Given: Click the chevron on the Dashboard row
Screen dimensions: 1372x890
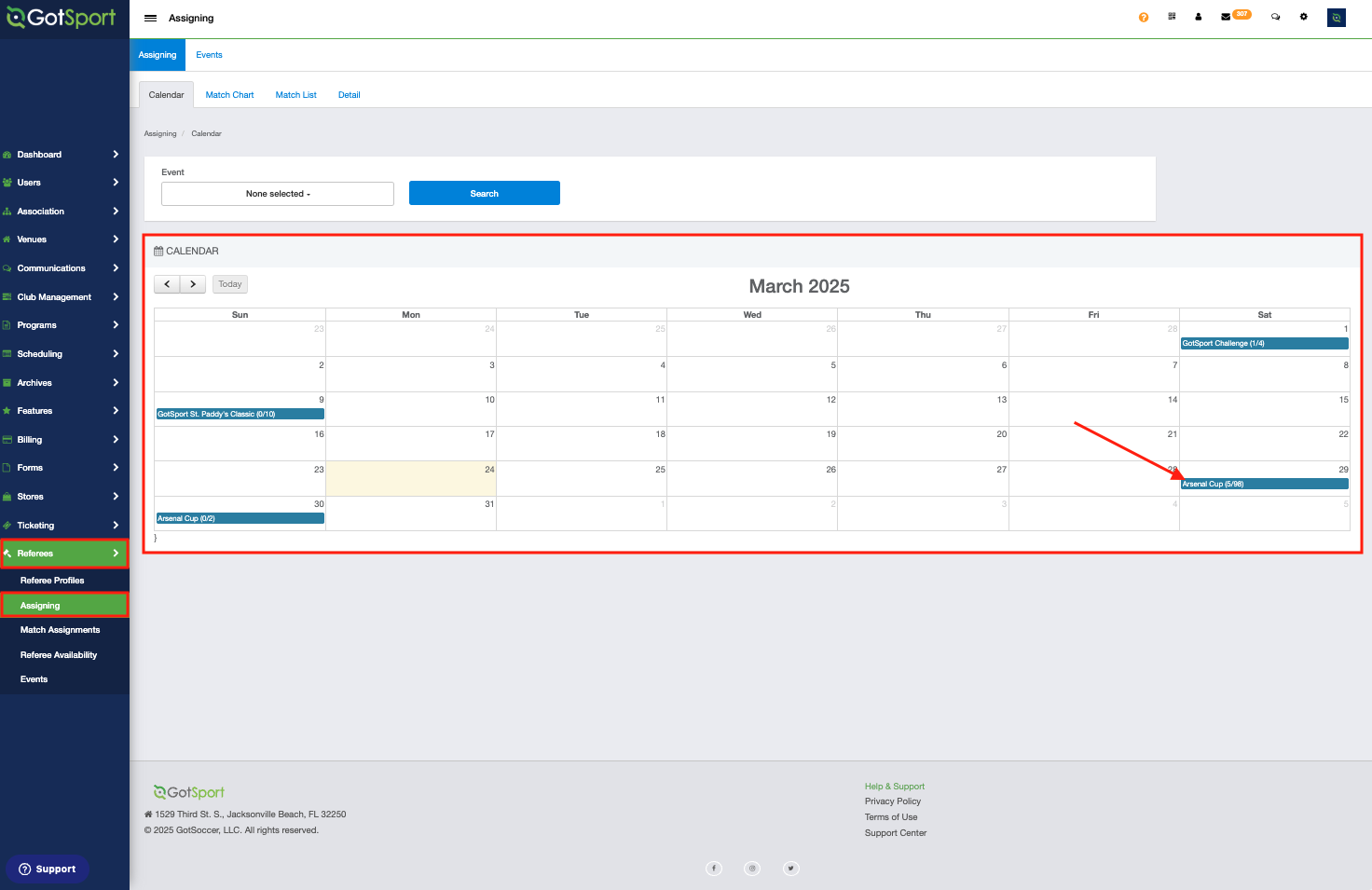Looking at the screenshot, I should pos(116,155).
